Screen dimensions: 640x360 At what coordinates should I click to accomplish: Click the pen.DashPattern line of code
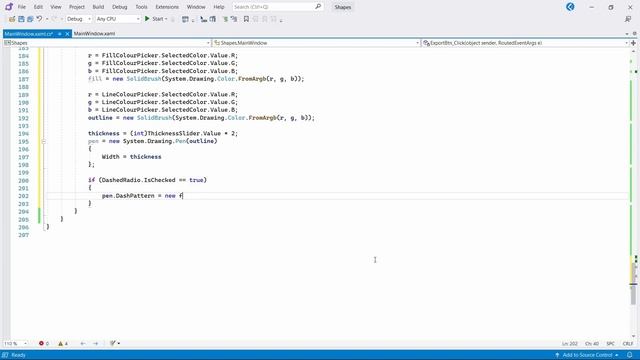click(142, 196)
